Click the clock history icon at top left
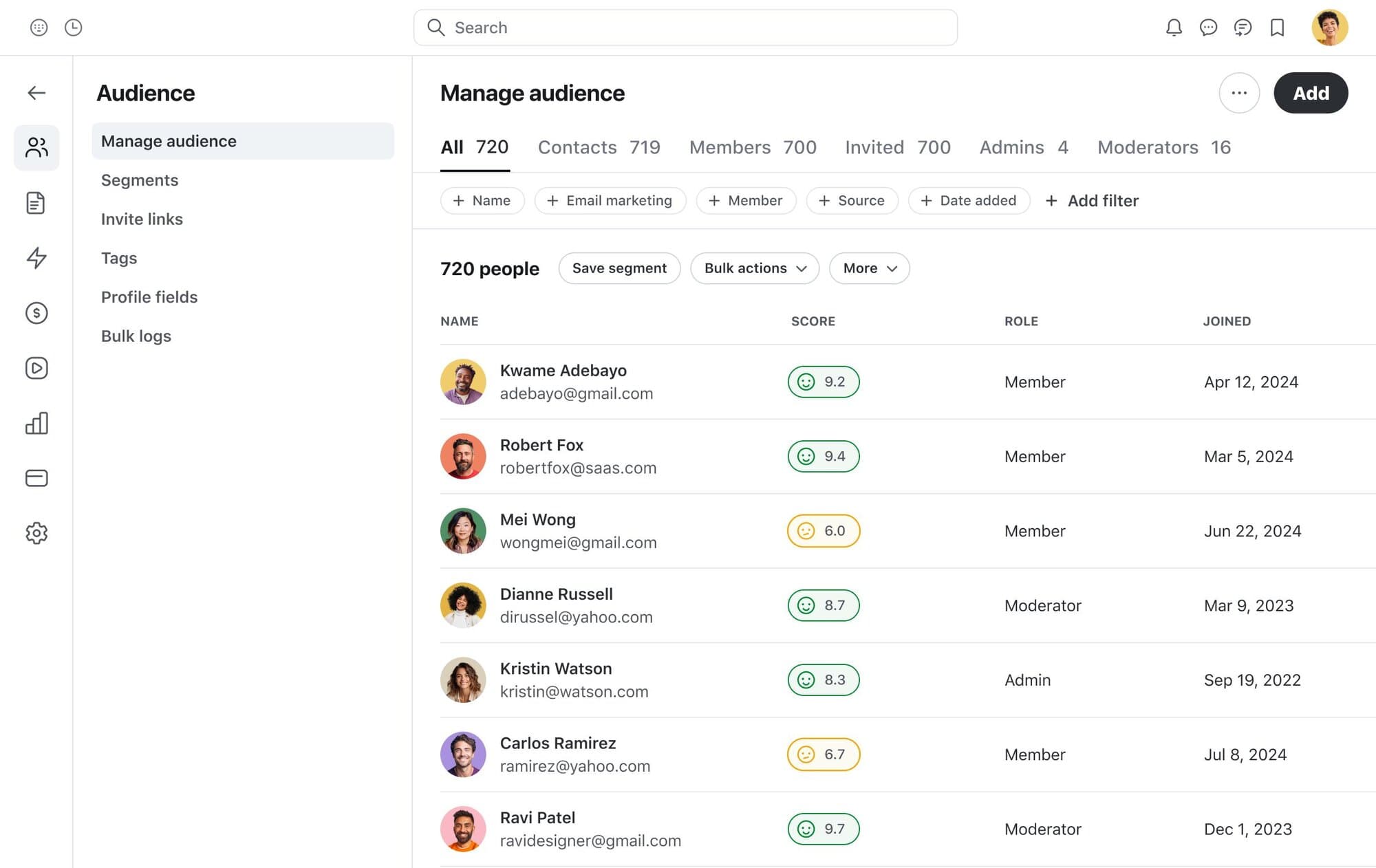This screenshot has height=868, width=1376. 73,28
